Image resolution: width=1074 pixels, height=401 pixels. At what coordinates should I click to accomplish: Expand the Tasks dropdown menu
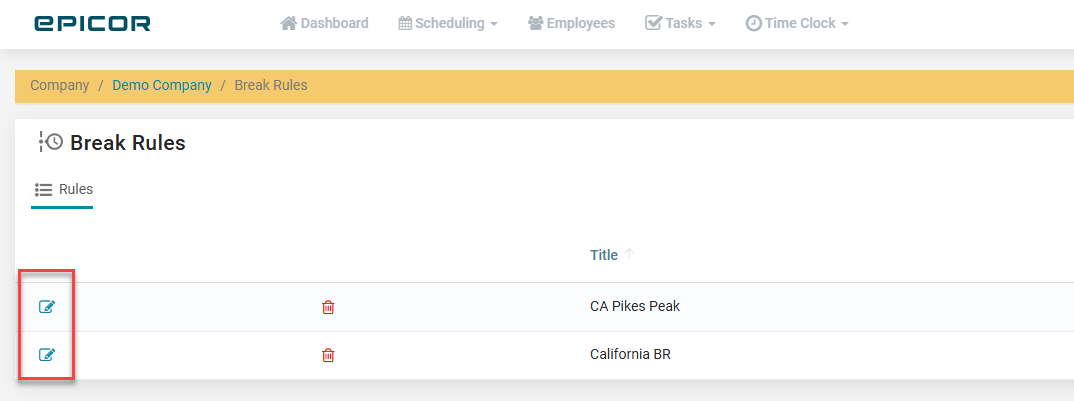pyautogui.click(x=681, y=23)
